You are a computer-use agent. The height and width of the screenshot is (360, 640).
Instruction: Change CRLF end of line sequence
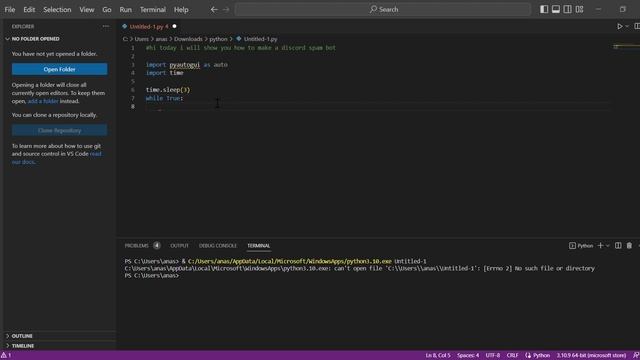click(512, 355)
